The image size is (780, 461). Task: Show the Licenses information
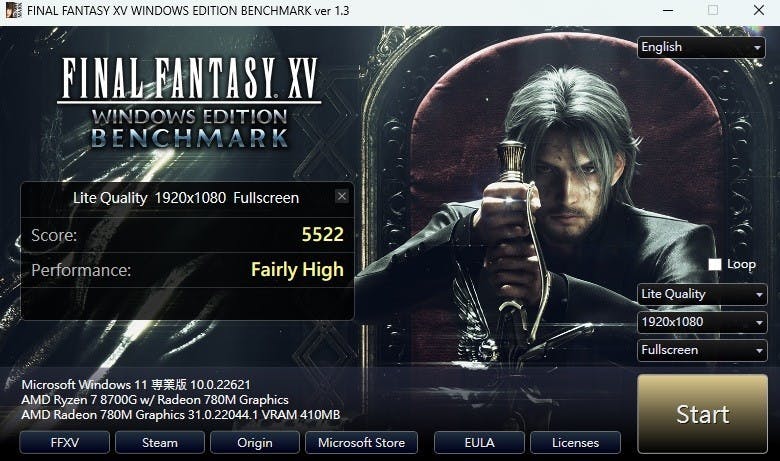pyautogui.click(x=575, y=443)
